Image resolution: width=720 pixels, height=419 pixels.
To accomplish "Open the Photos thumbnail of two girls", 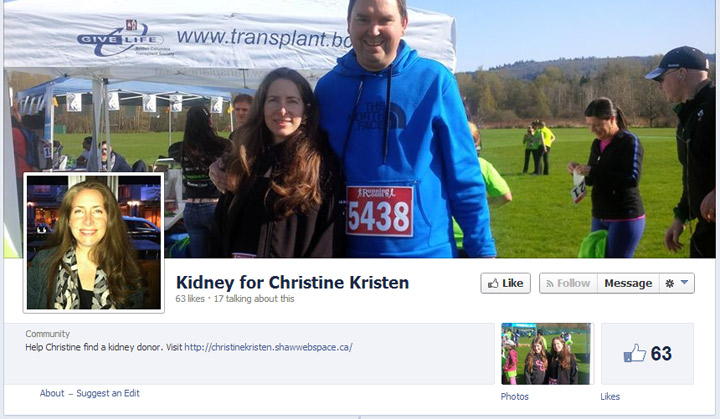I will [546, 354].
